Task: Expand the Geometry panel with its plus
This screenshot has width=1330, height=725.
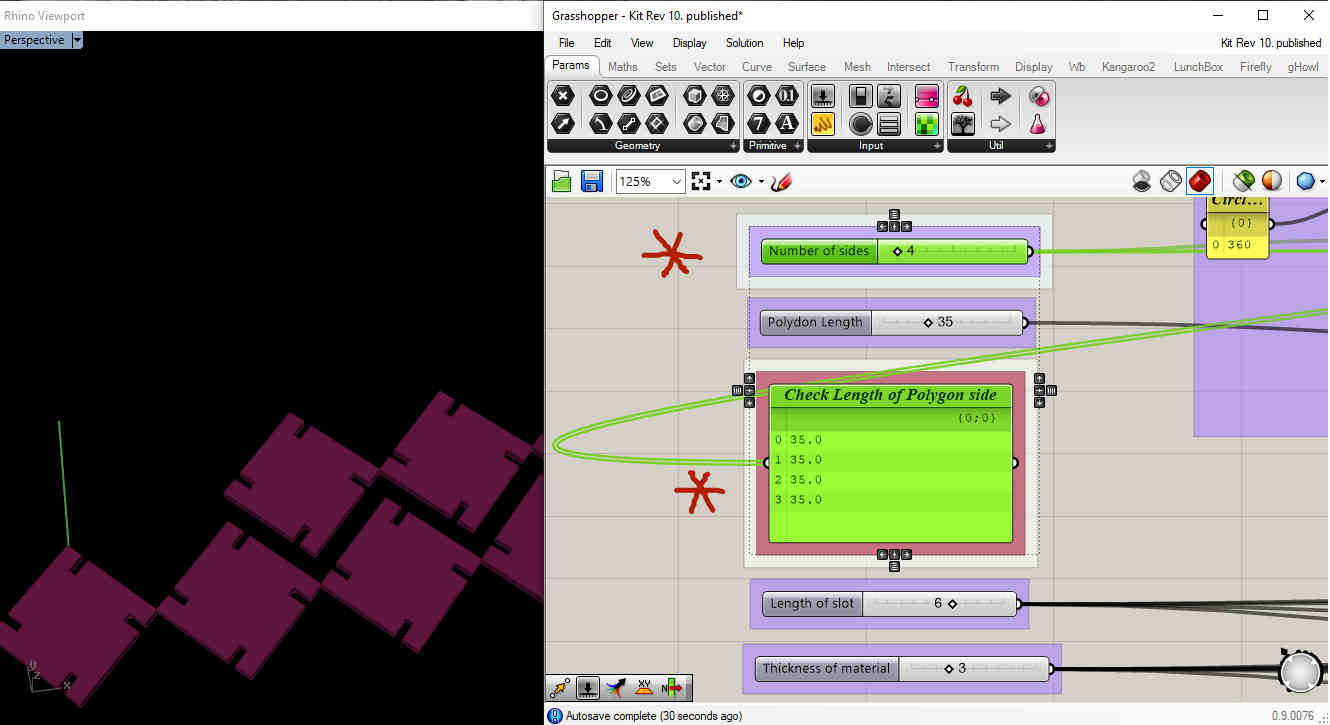Action: [x=733, y=146]
